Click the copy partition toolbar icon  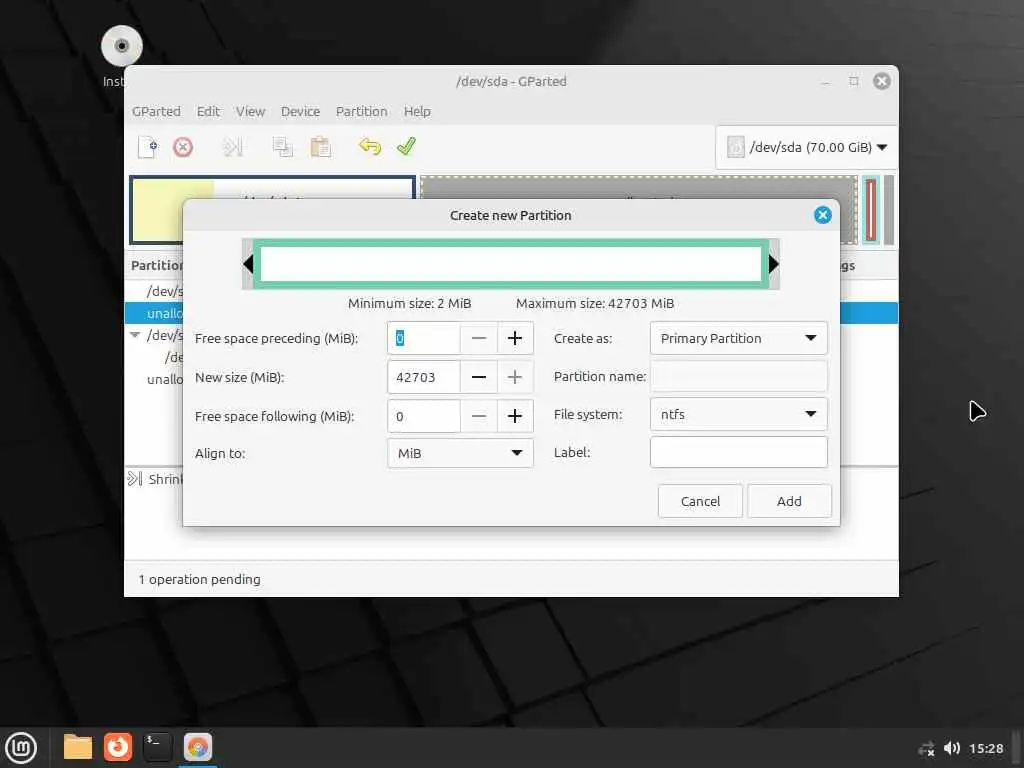coord(282,147)
